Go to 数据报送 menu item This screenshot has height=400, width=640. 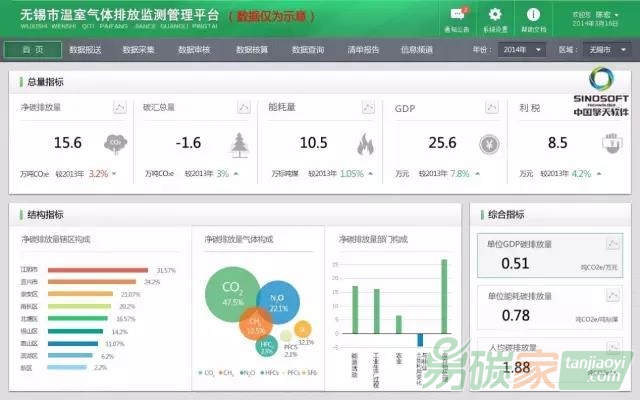85,49
